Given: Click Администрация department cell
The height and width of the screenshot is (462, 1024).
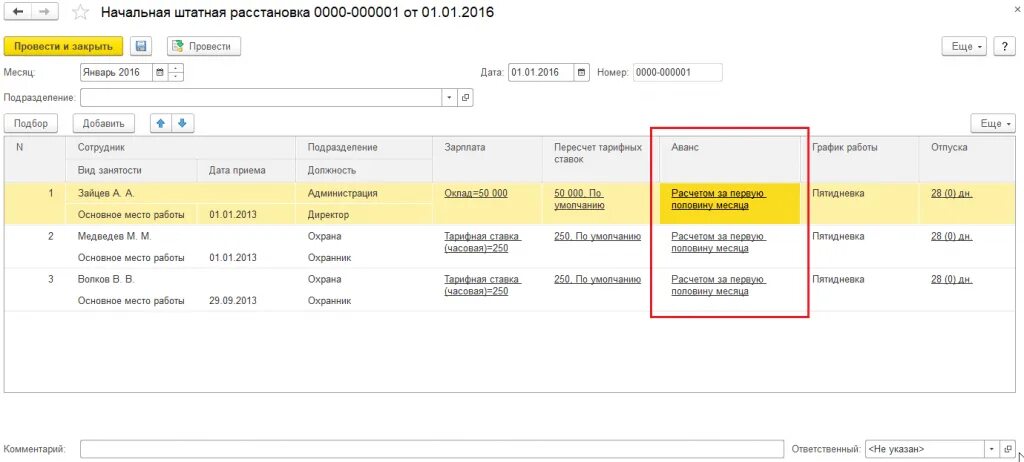Looking at the screenshot, I should point(342,193).
